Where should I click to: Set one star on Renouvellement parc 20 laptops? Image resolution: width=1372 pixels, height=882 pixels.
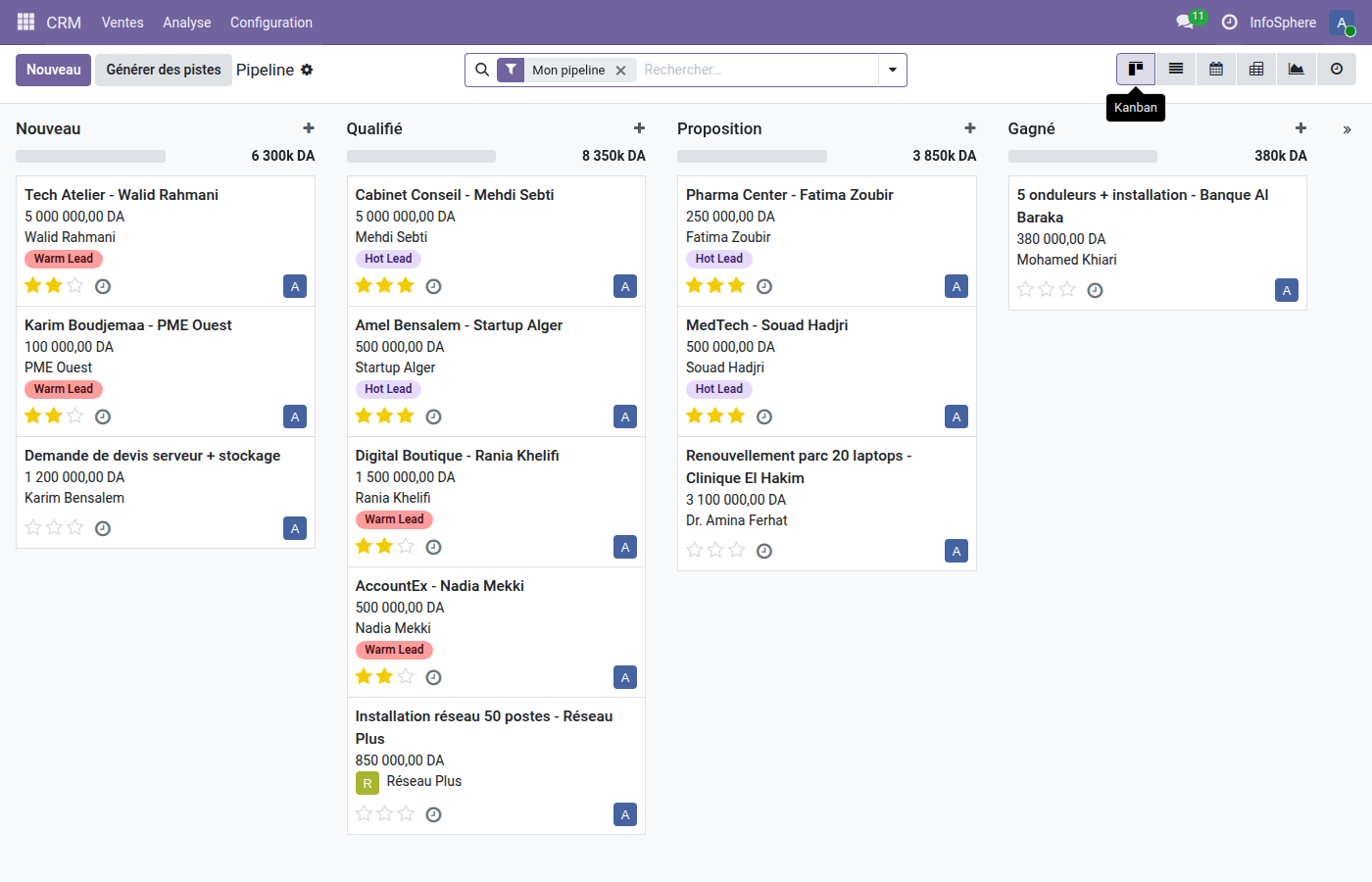695,550
